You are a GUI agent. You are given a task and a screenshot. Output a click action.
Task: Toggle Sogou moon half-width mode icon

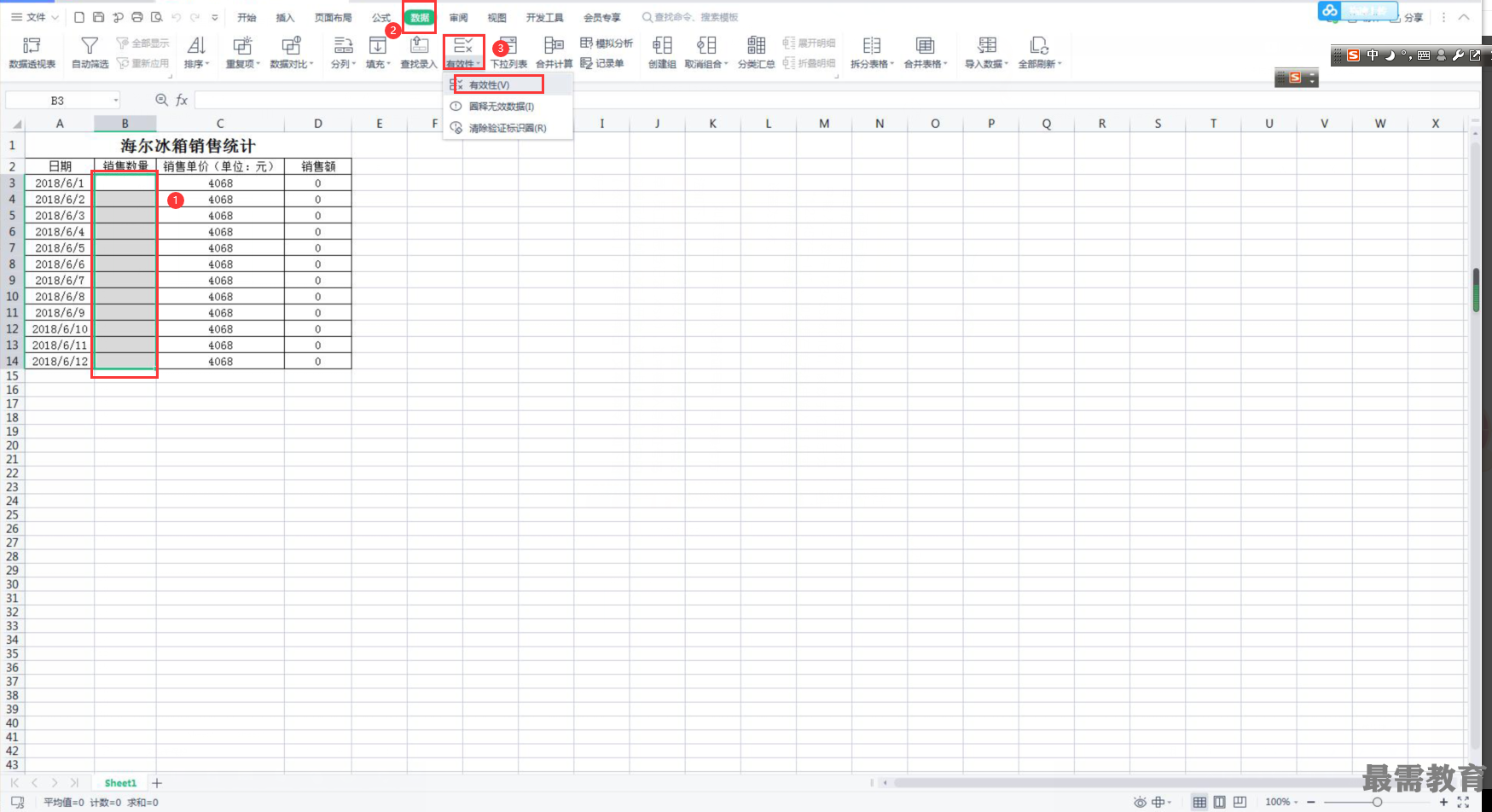pyautogui.click(x=1390, y=55)
